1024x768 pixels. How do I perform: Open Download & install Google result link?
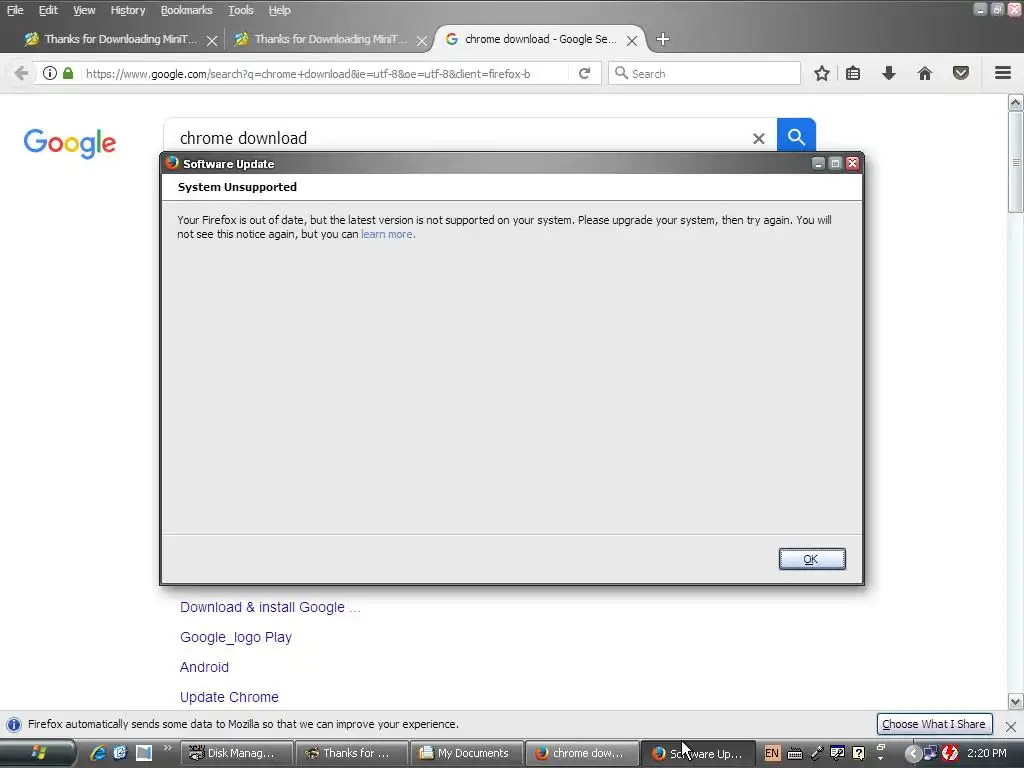coord(270,607)
